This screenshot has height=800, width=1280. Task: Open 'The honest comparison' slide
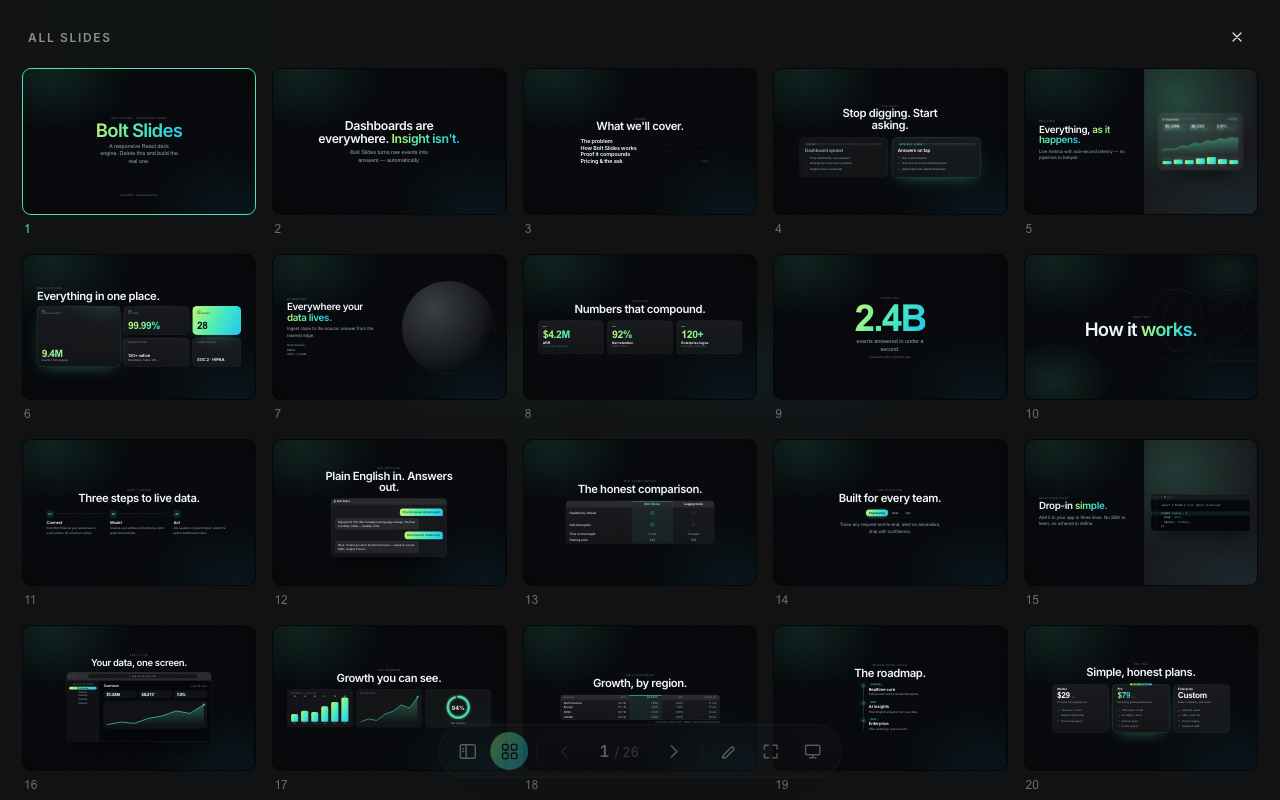point(640,513)
